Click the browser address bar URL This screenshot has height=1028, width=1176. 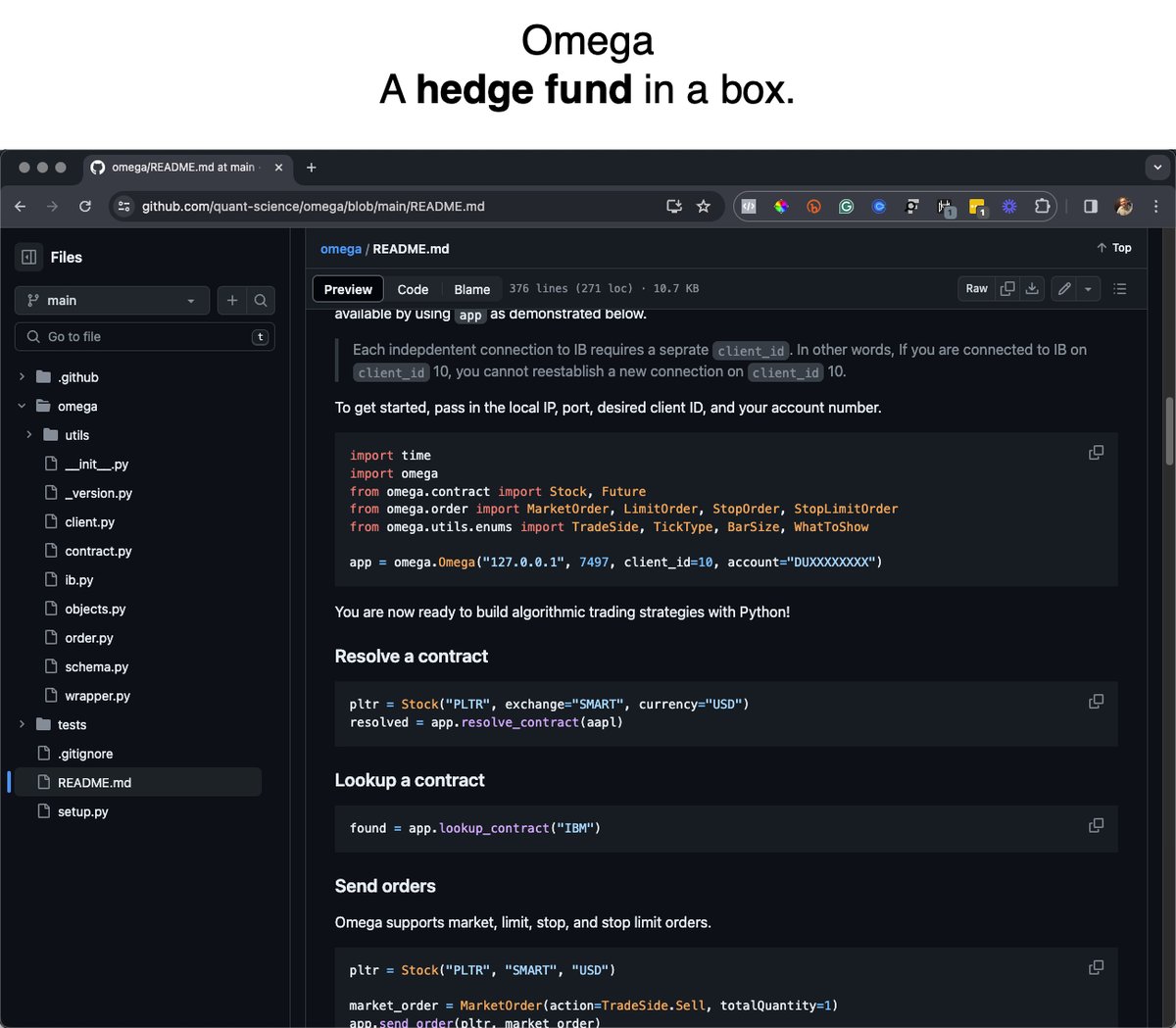tap(314, 206)
